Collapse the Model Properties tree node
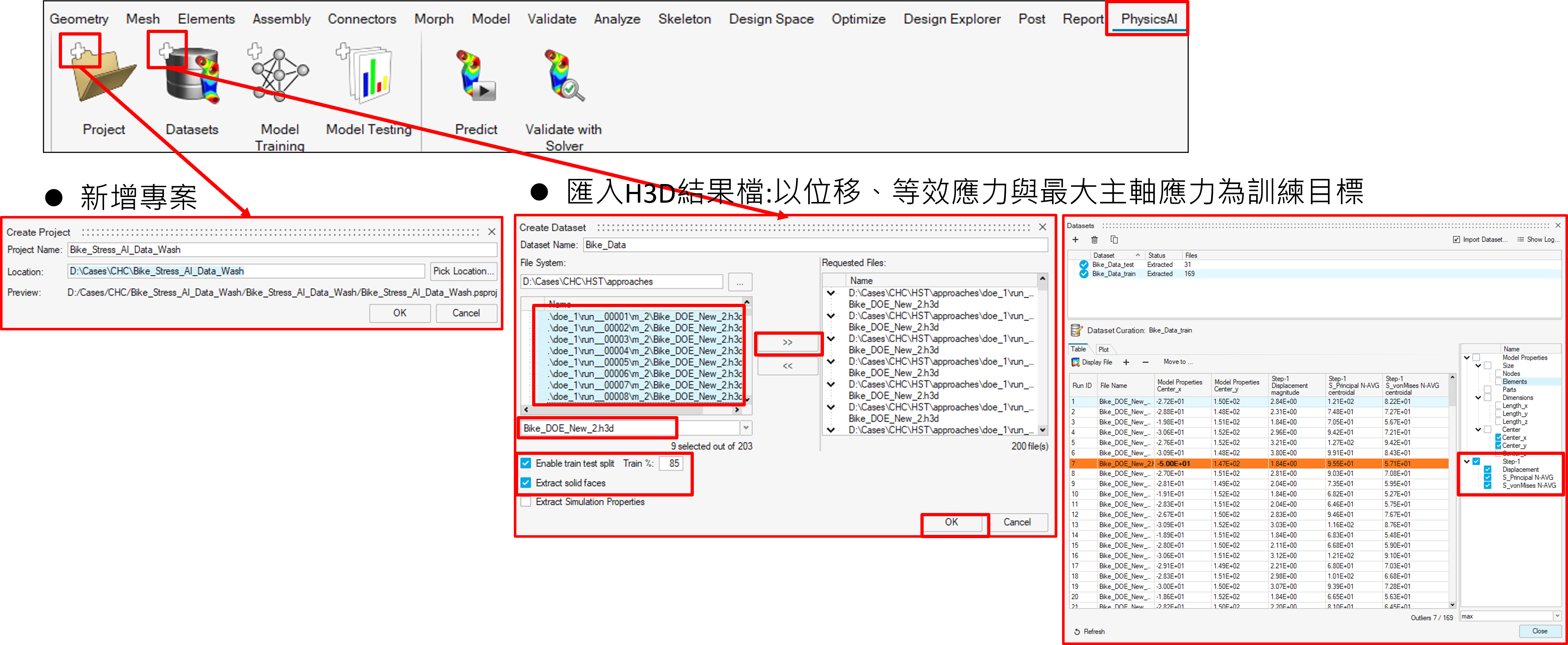Screen dimensions: 1568x645 (1467, 358)
